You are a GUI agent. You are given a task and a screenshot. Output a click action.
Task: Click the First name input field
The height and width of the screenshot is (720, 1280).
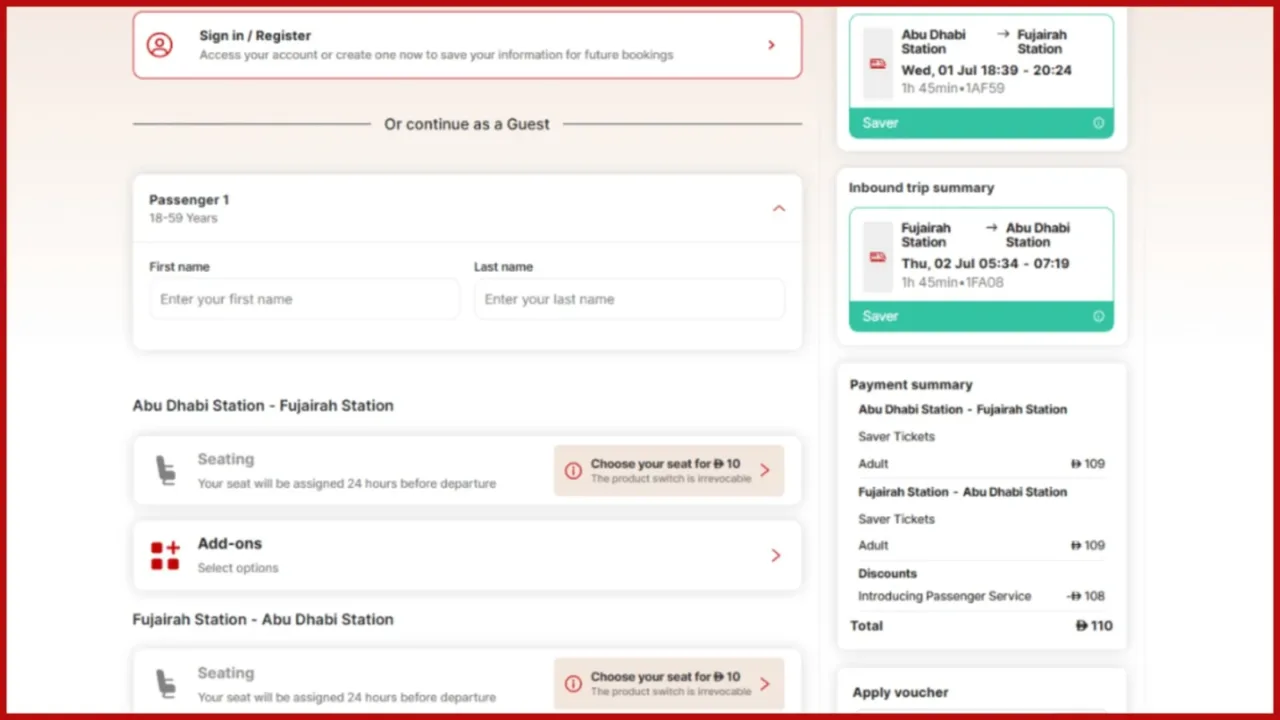point(305,299)
